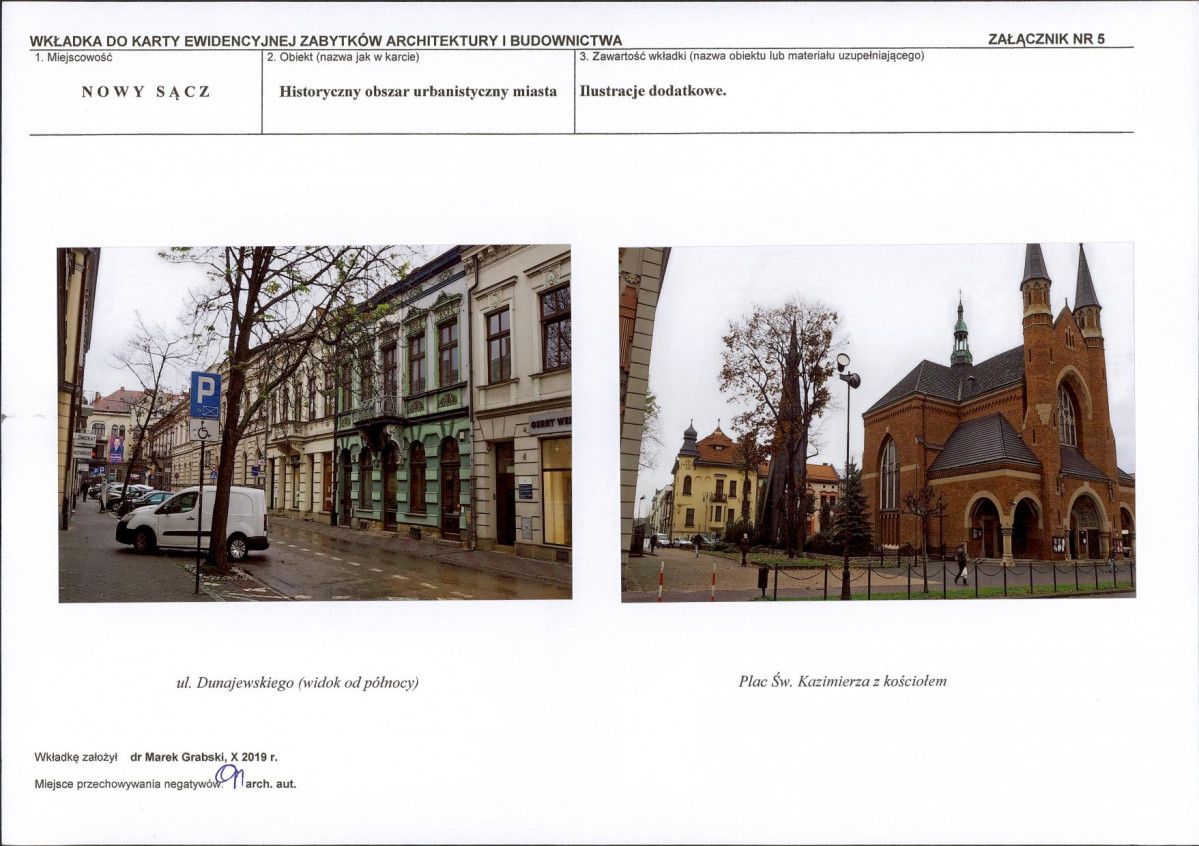This screenshot has width=1199, height=846.
Task: Click 'Miejsce przechowywania negatywów' label
Action: coord(128,784)
